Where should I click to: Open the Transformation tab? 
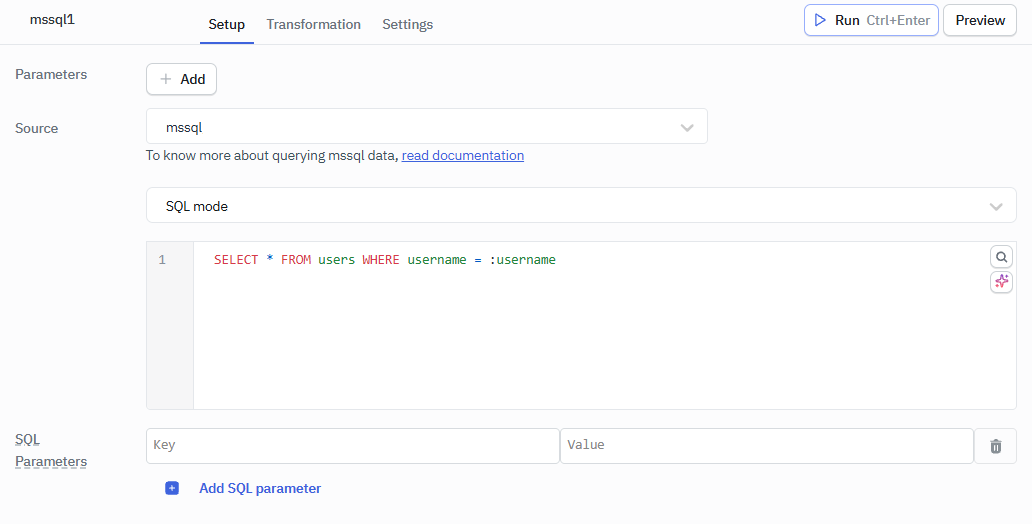coord(313,24)
